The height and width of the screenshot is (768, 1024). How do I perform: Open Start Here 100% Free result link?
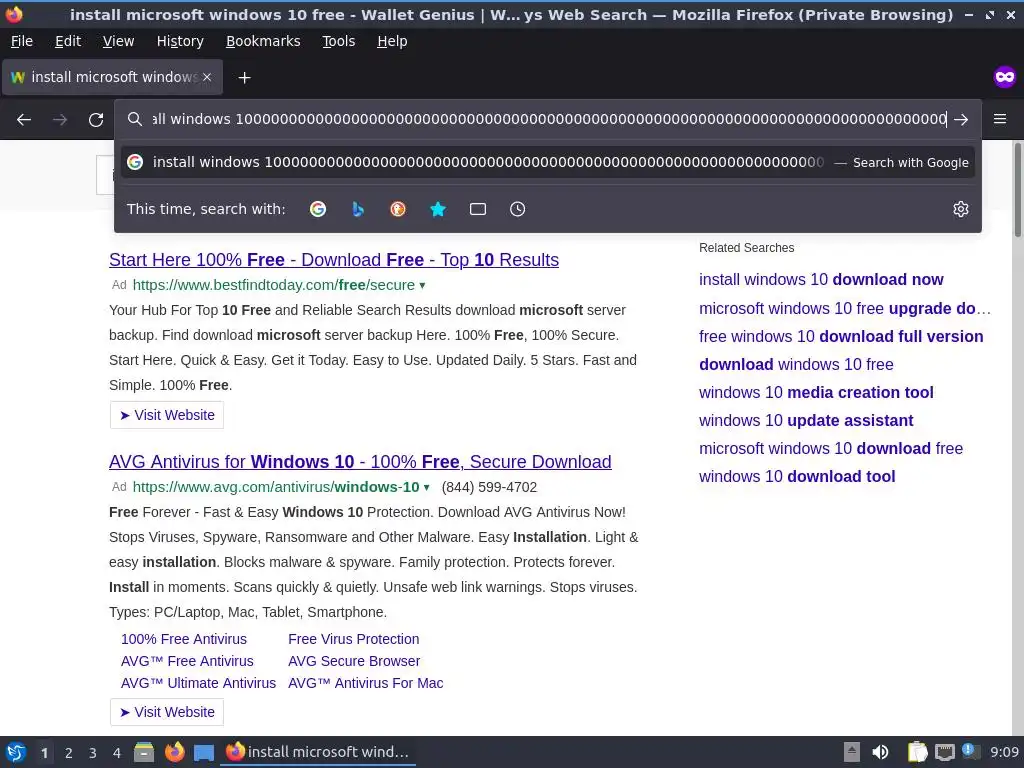[x=334, y=260]
